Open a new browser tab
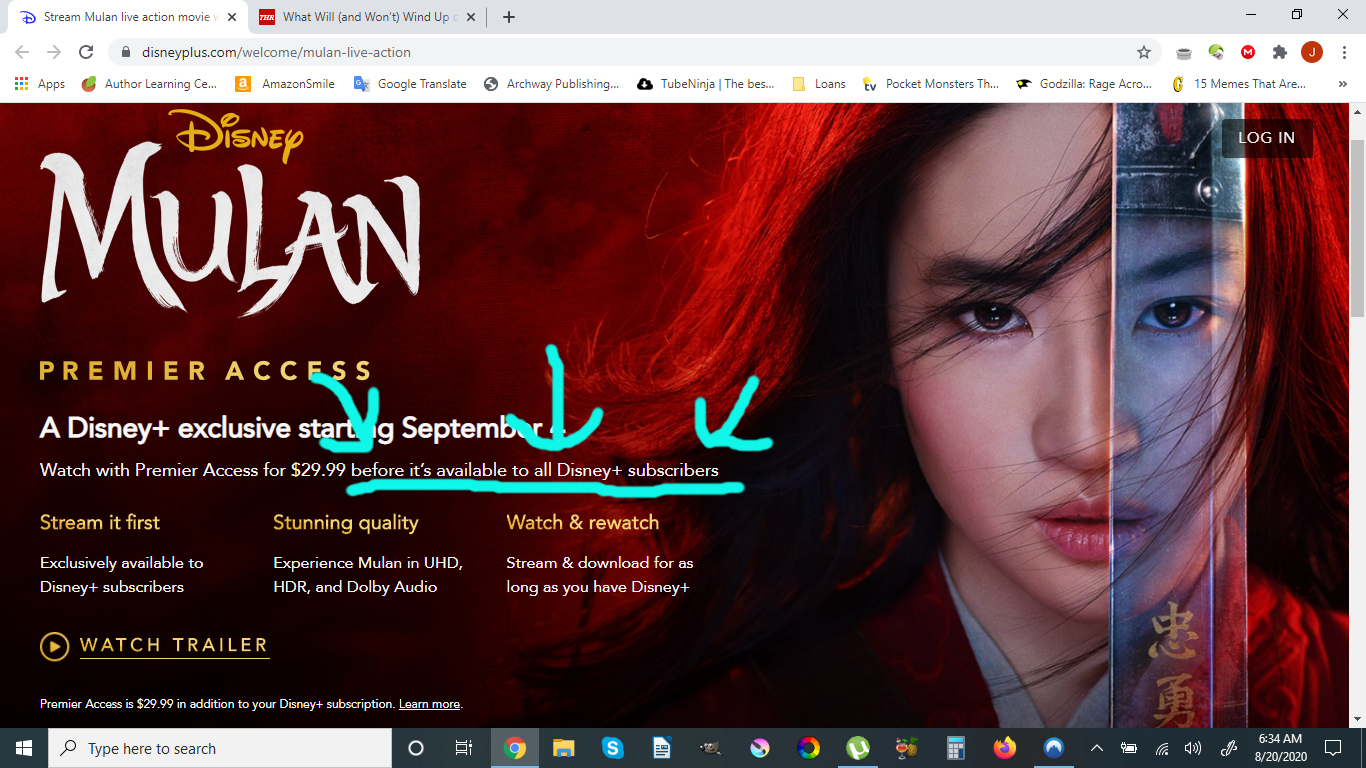The width and height of the screenshot is (1366, 768). click(509, 17)
